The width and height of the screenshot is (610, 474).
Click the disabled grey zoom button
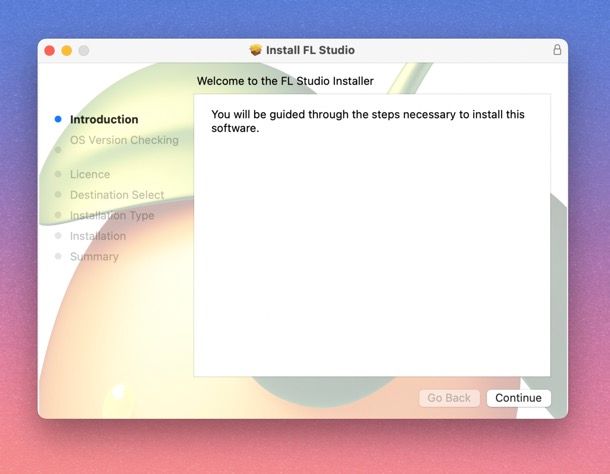(x=84, y=51)
